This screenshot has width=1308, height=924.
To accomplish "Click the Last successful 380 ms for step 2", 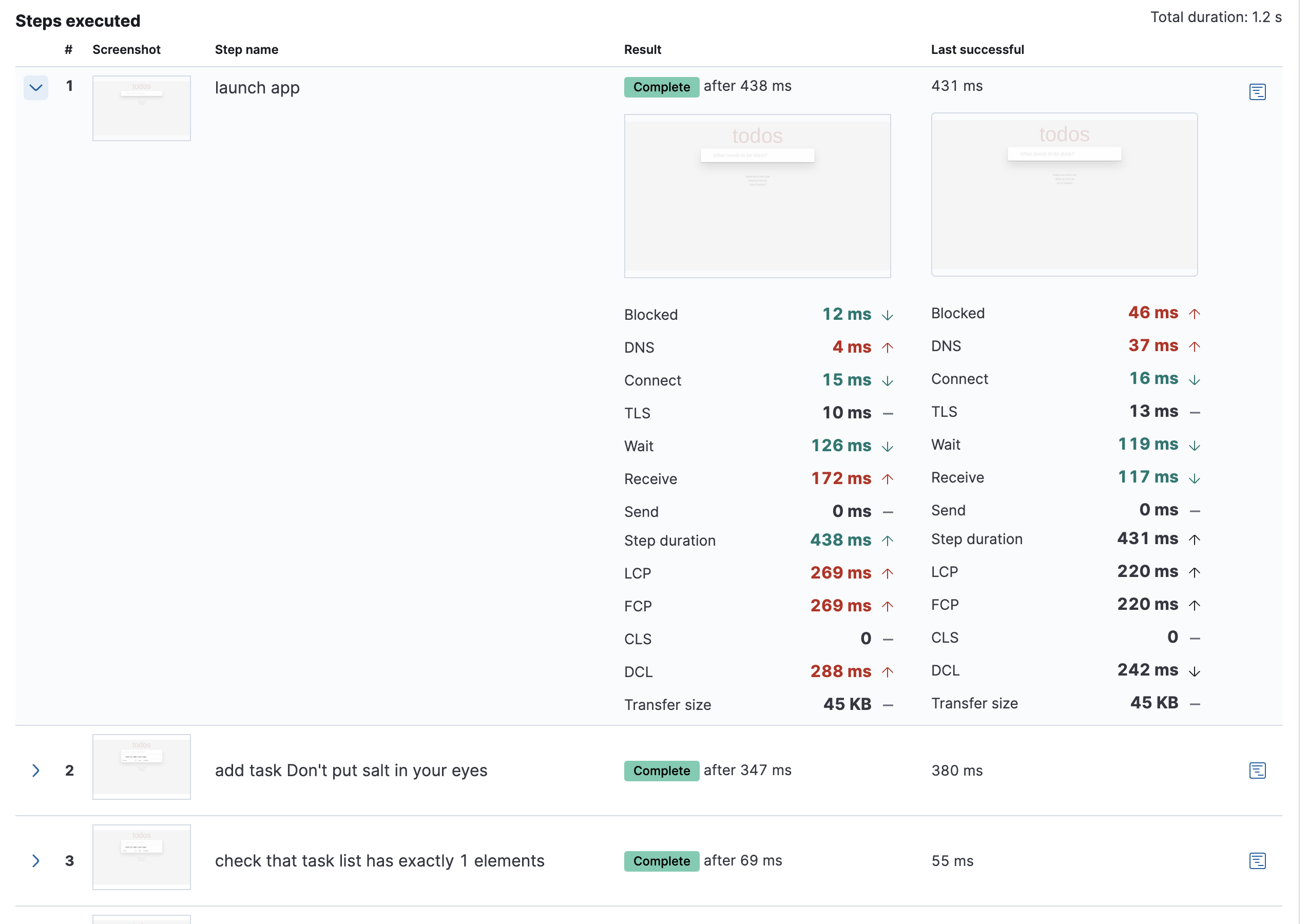I will tap(956, 770).
